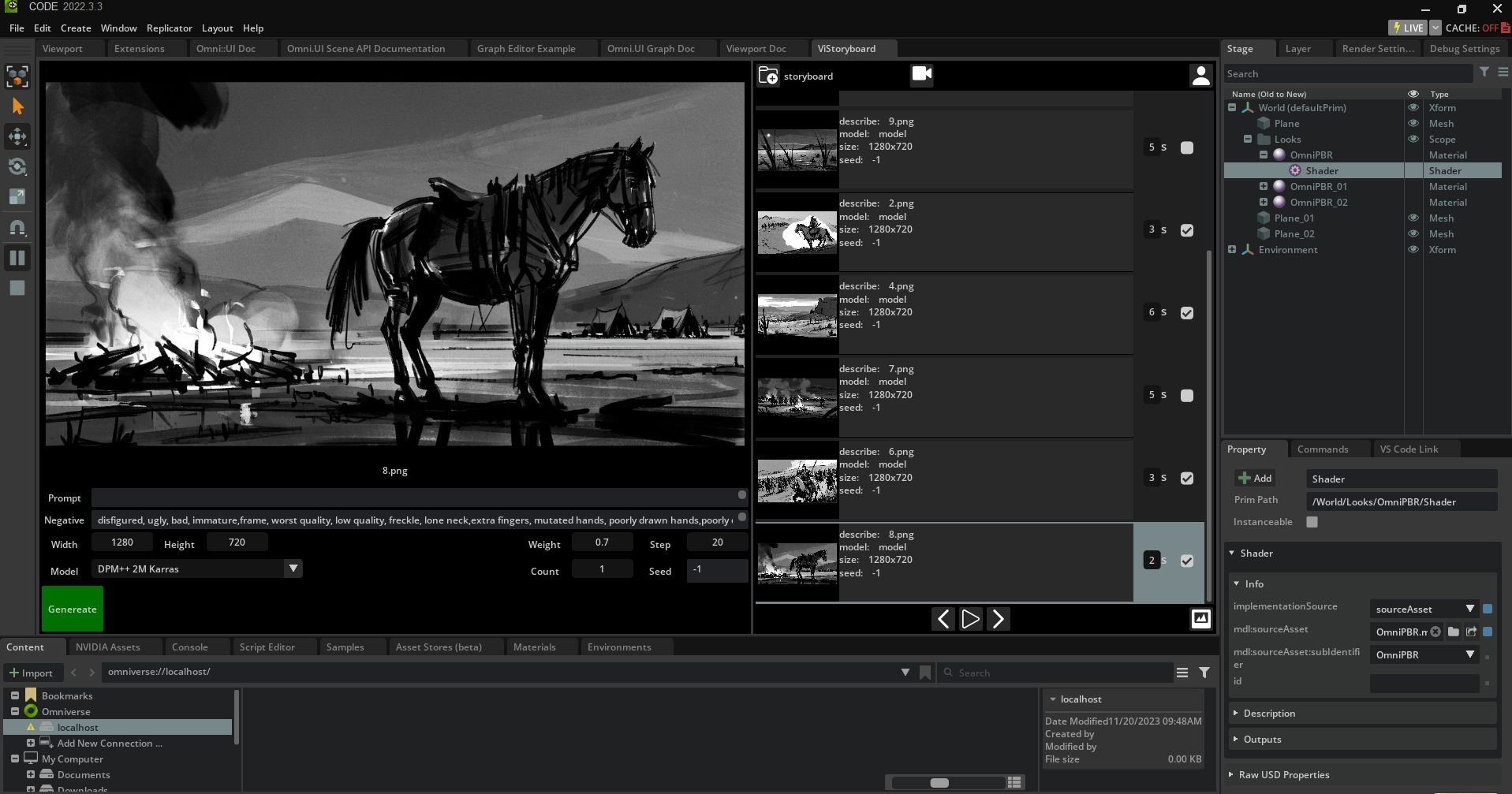Activate the move tool in left toolbar
Screen dimensions: 1512x794
17,136
